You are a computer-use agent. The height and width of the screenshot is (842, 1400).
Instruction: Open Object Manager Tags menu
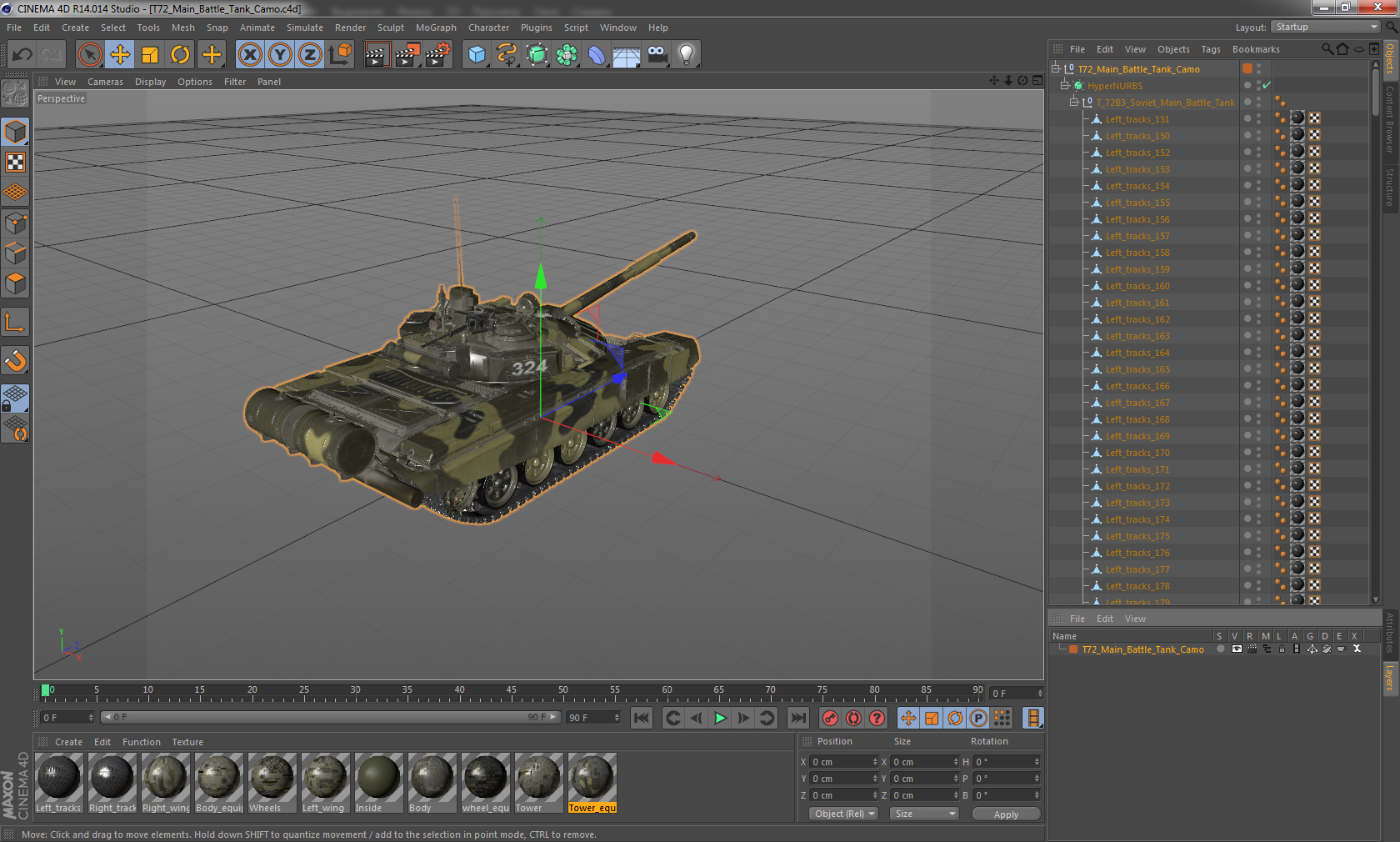click(1211, 49)
